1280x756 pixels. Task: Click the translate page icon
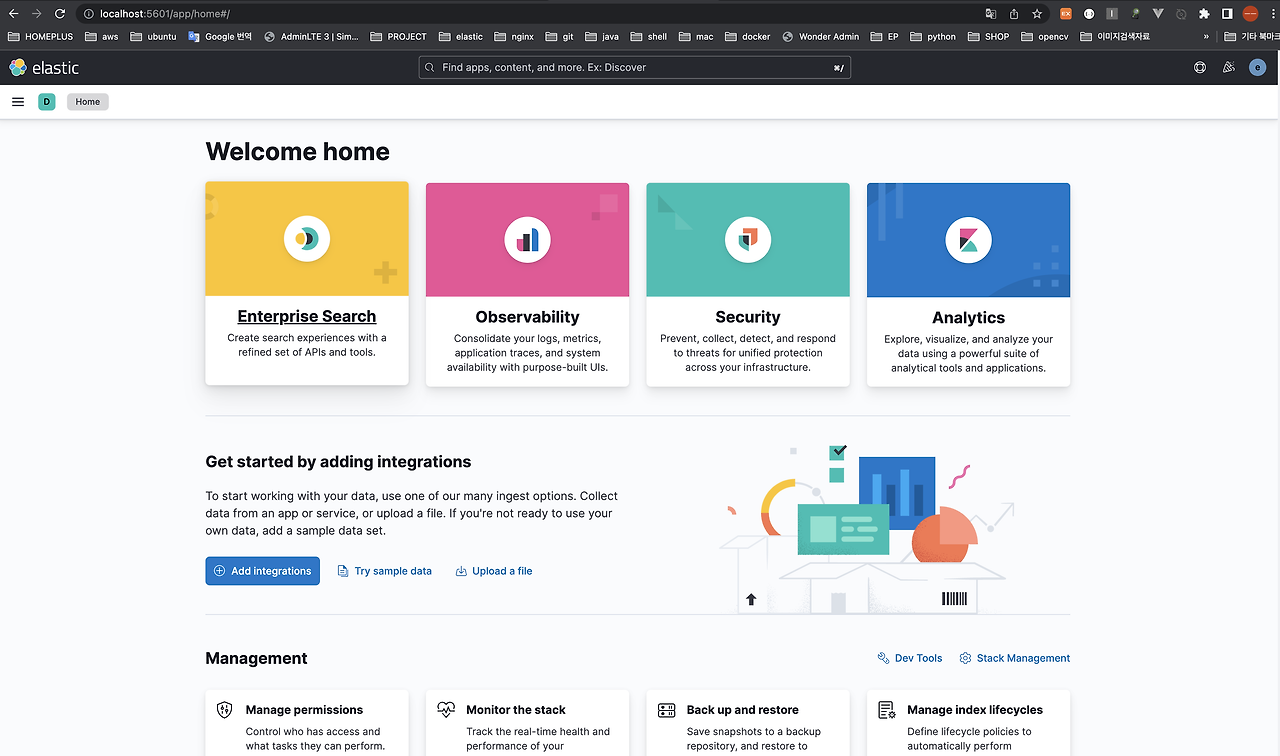(991, 14)
